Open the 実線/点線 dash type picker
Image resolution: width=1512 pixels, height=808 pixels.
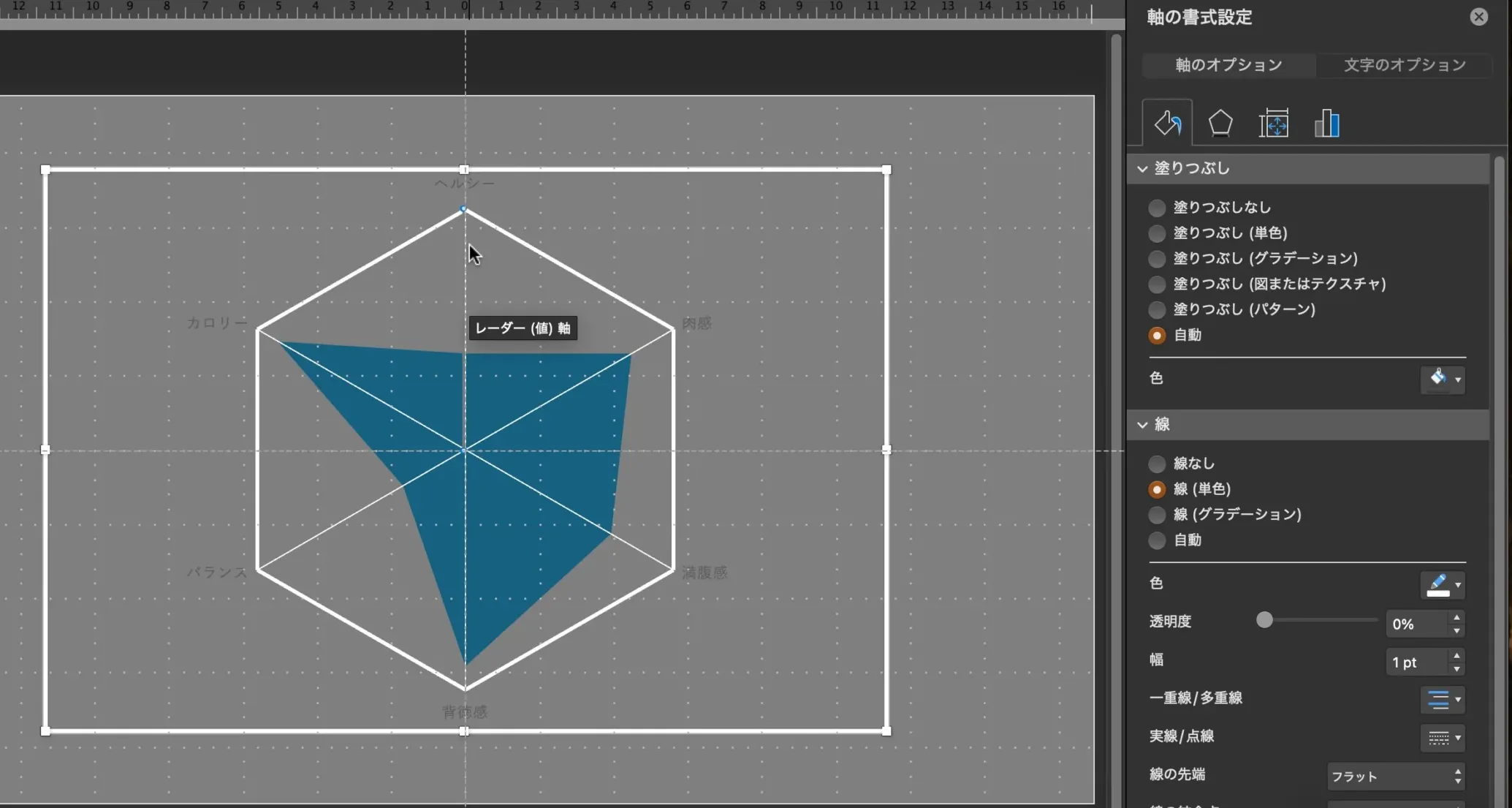click(x=1442, y=738)
